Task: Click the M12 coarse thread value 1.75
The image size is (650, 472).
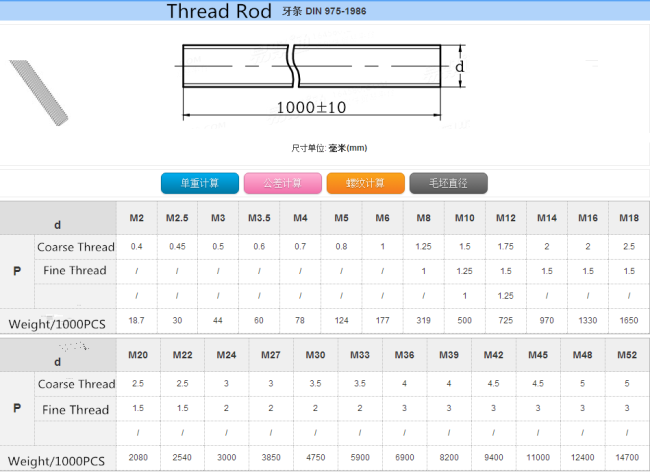Action: point(506,247)
